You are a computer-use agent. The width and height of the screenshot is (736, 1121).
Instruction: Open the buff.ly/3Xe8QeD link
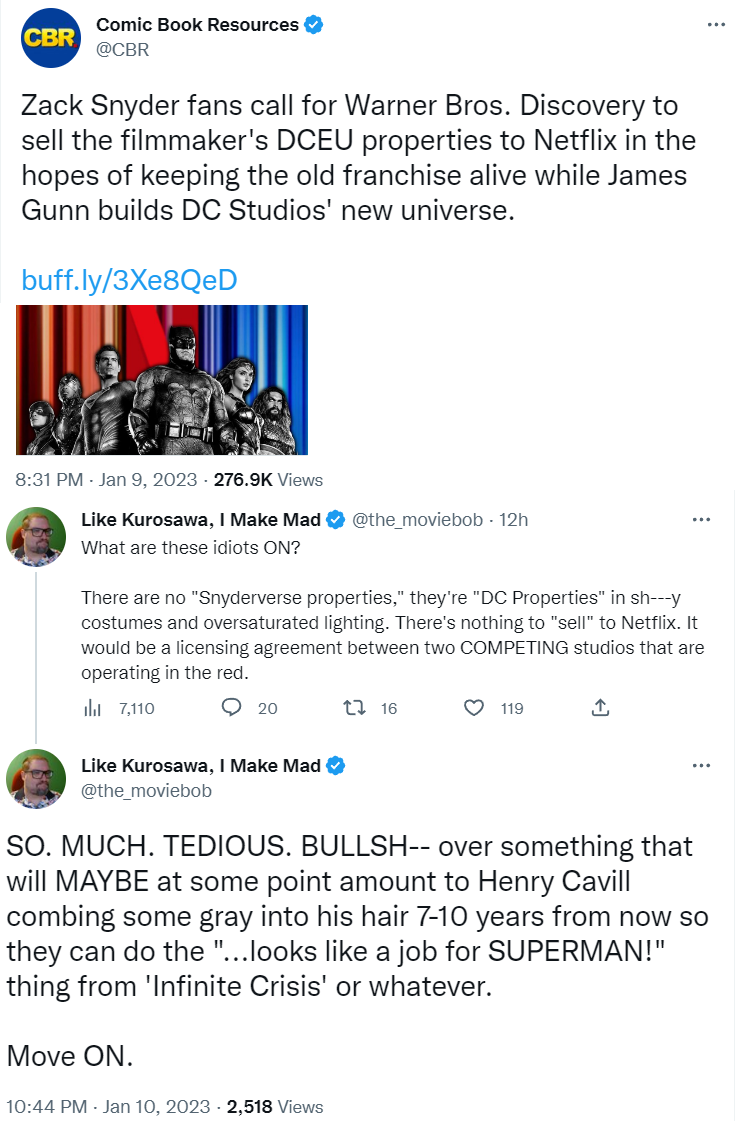pyautogui.click(x=129, y=280)
